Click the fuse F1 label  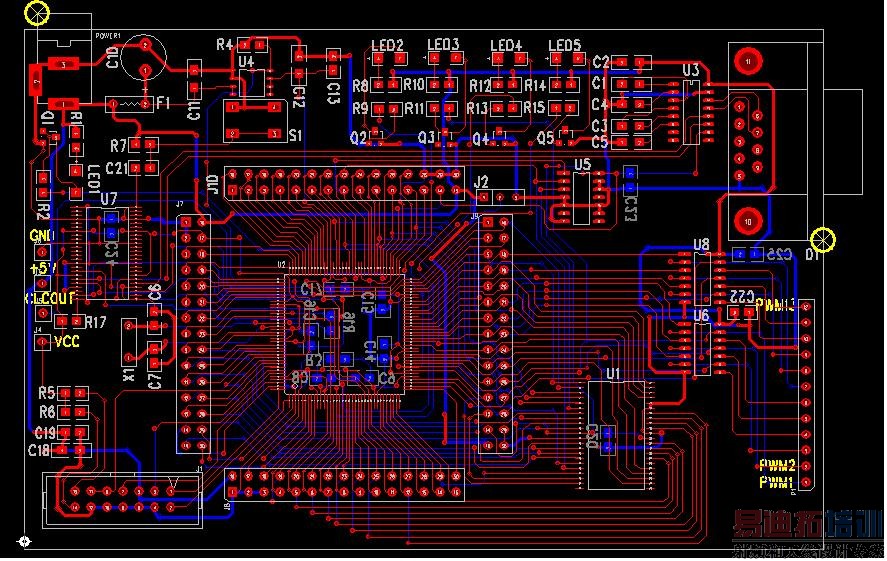163,103
